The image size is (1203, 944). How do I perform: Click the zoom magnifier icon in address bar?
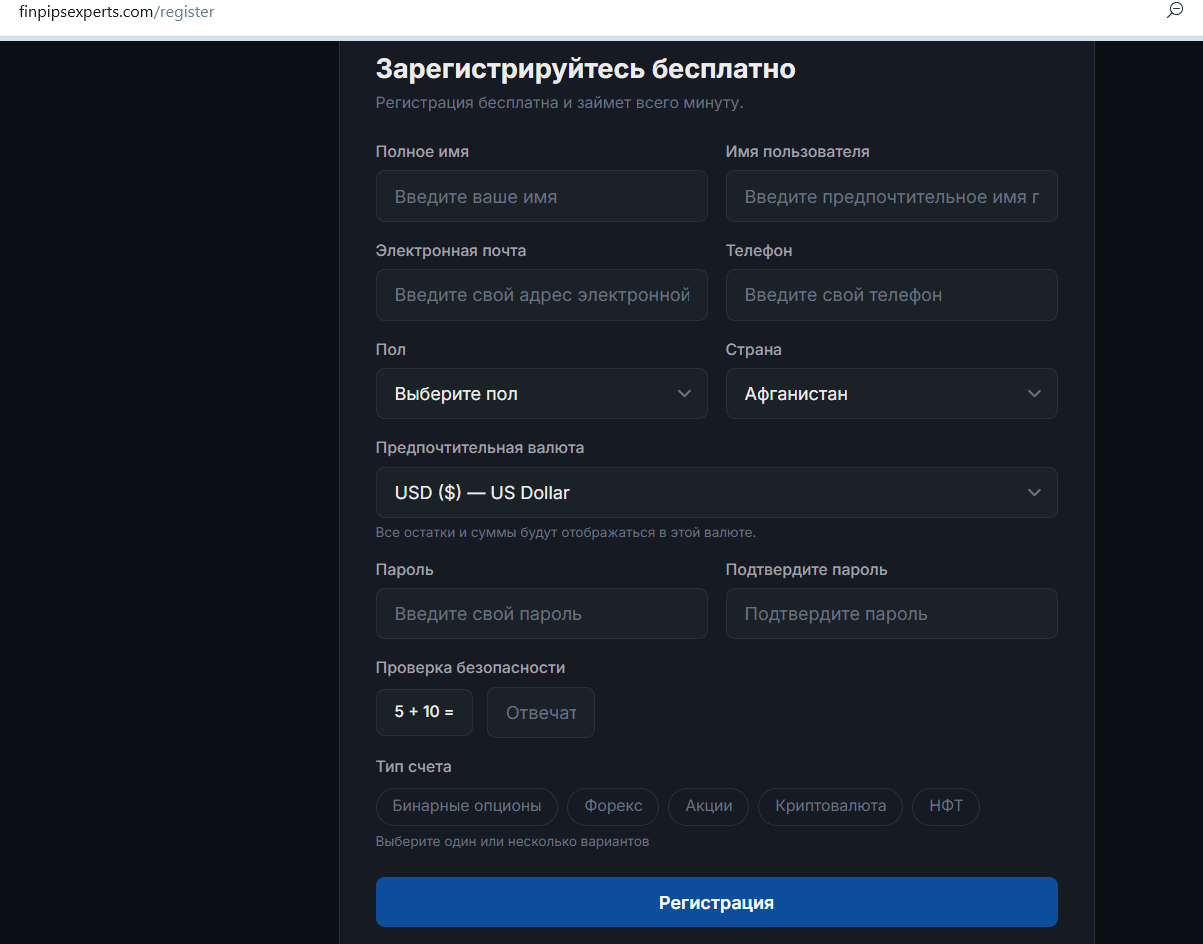[x=1175, y=11]
